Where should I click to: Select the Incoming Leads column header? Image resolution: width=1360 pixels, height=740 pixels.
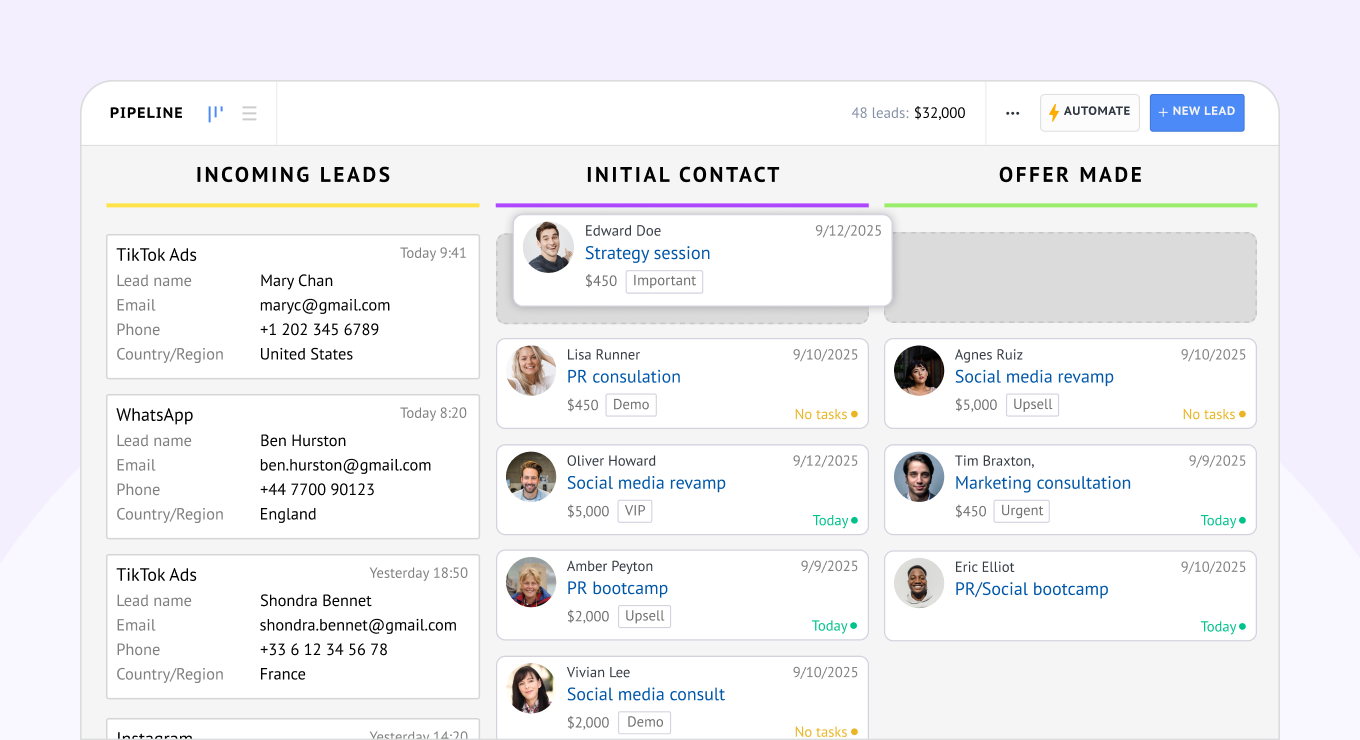point(293,175)
